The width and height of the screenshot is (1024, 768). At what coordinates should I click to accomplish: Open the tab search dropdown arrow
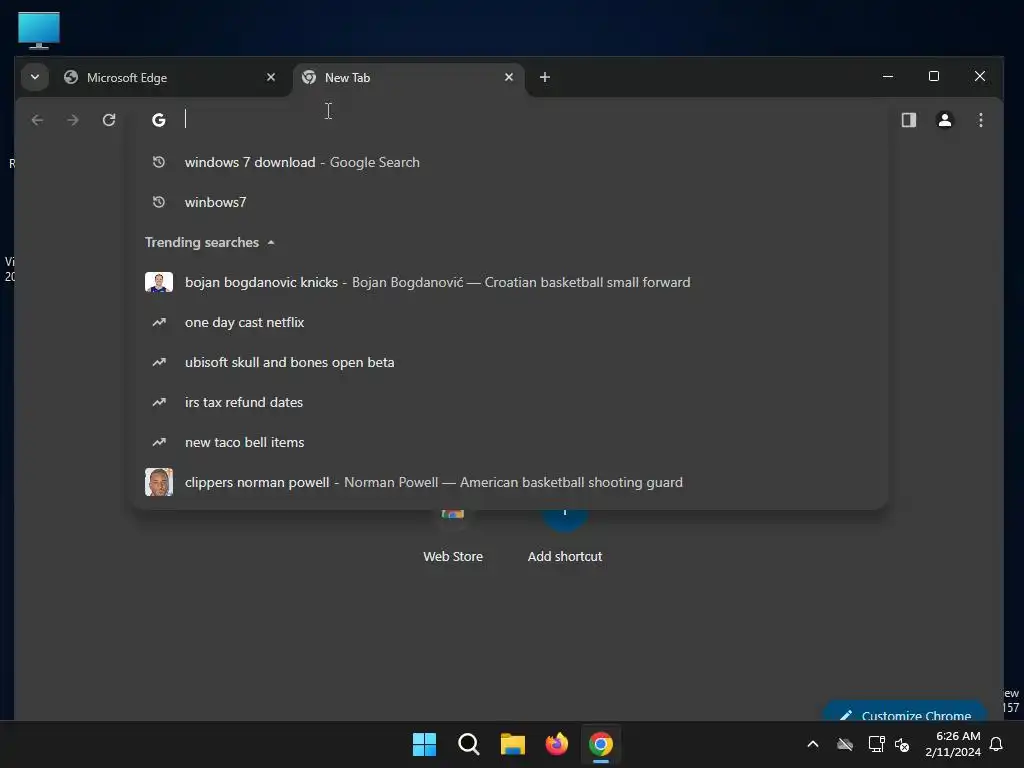pos(35,77)
